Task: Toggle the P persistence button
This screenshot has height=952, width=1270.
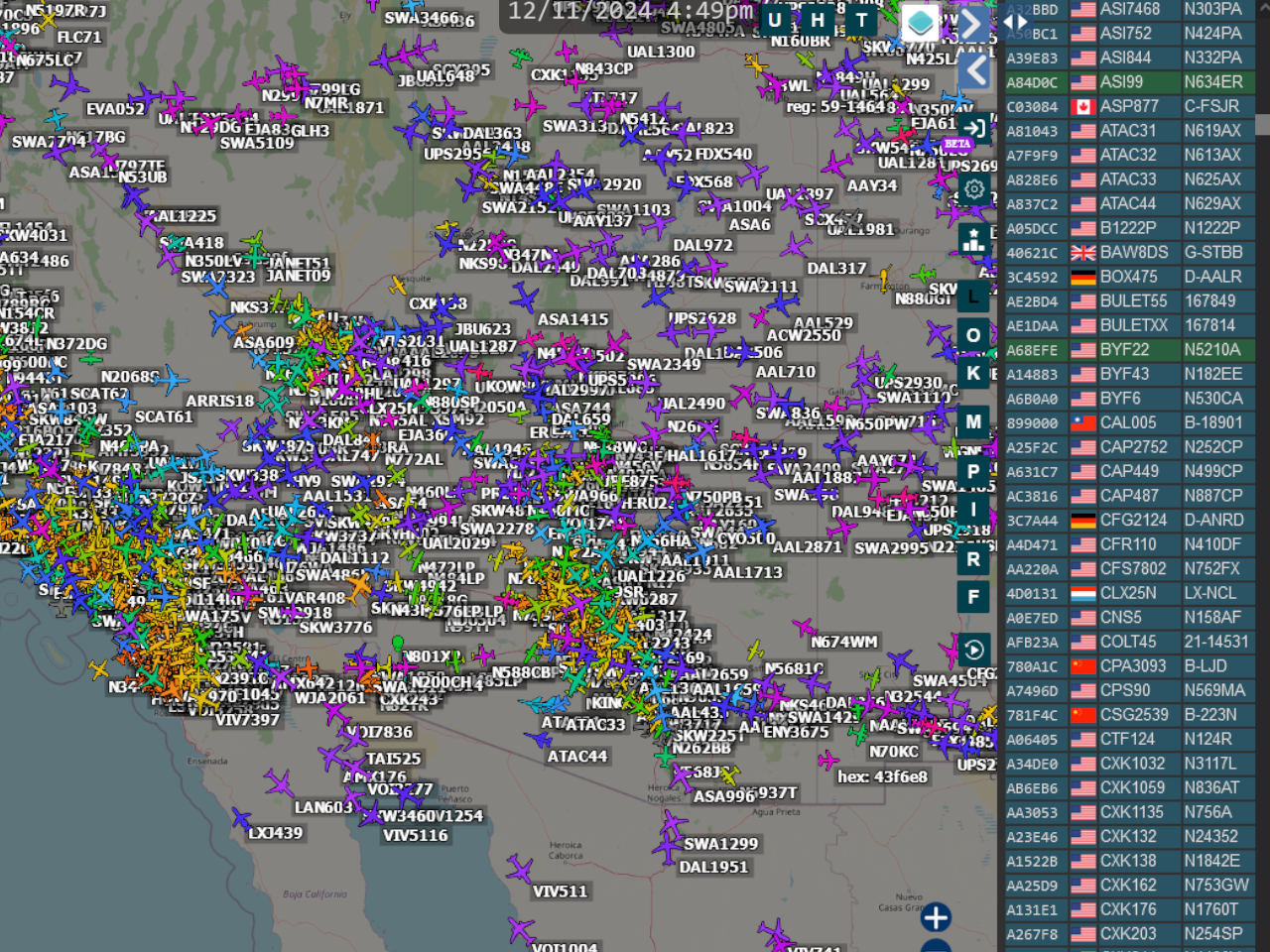Action: 973,472
